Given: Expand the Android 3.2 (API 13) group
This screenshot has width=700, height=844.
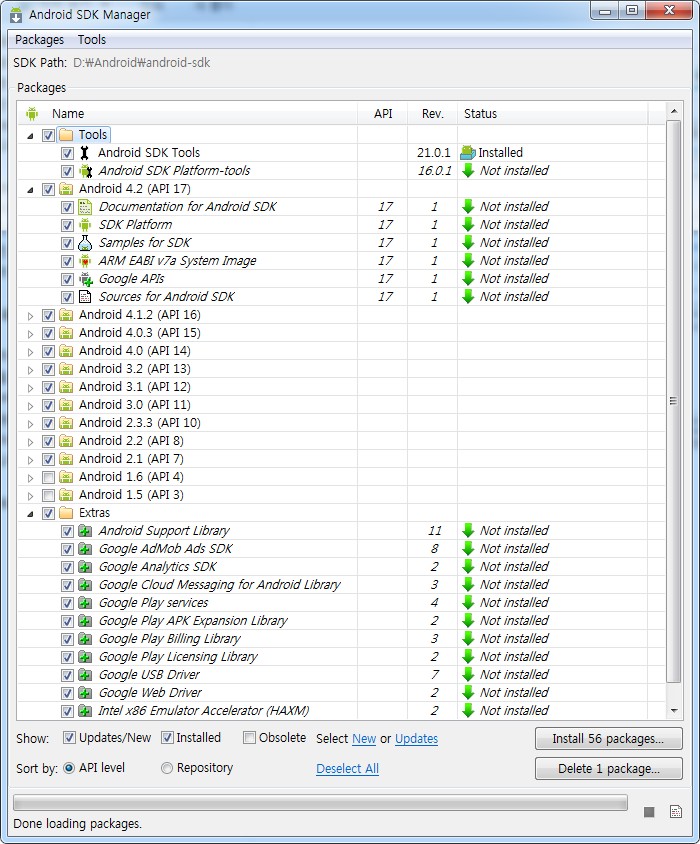Looking at the screenshot, I should [x=31, y=370].
